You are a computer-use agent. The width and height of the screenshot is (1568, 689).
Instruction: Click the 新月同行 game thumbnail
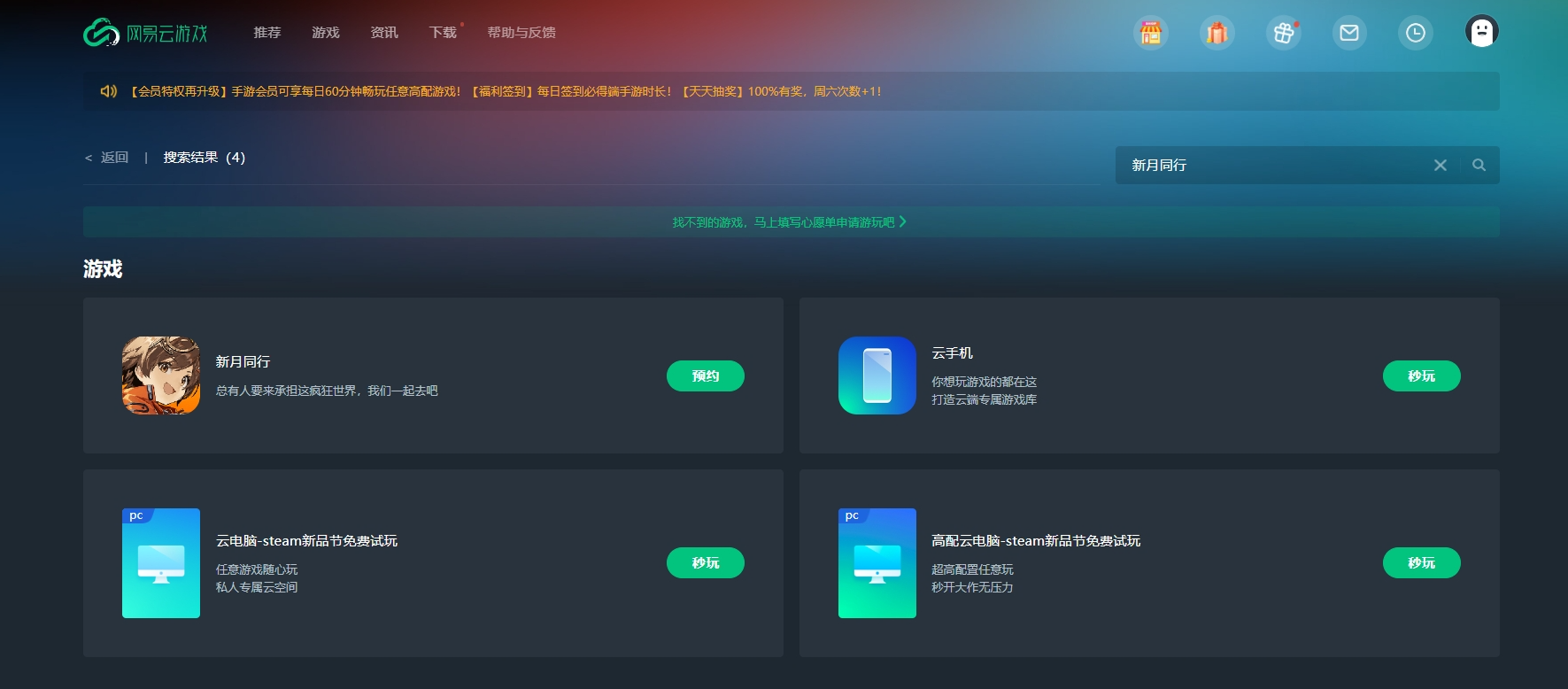(x=161, y=375)
